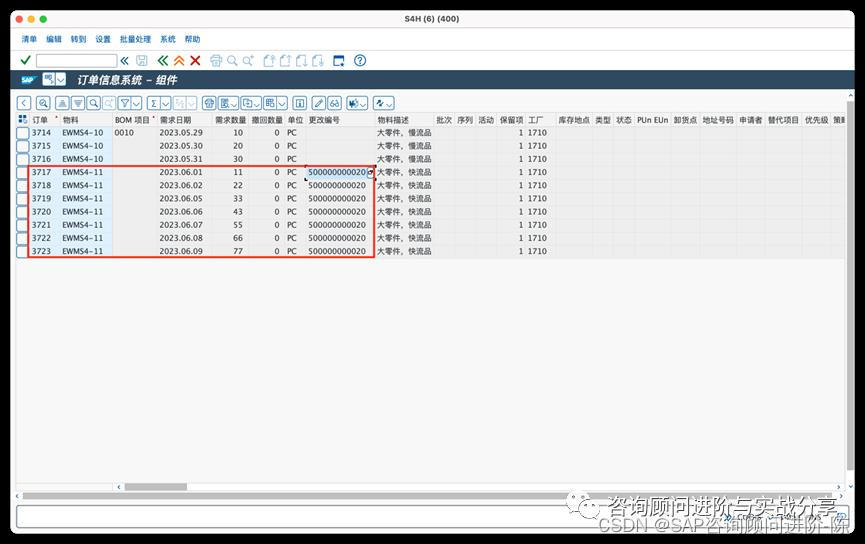Click the select-all icon in table corner
Viewport: 865px width, 544px height.
click(x=23, y=120)
